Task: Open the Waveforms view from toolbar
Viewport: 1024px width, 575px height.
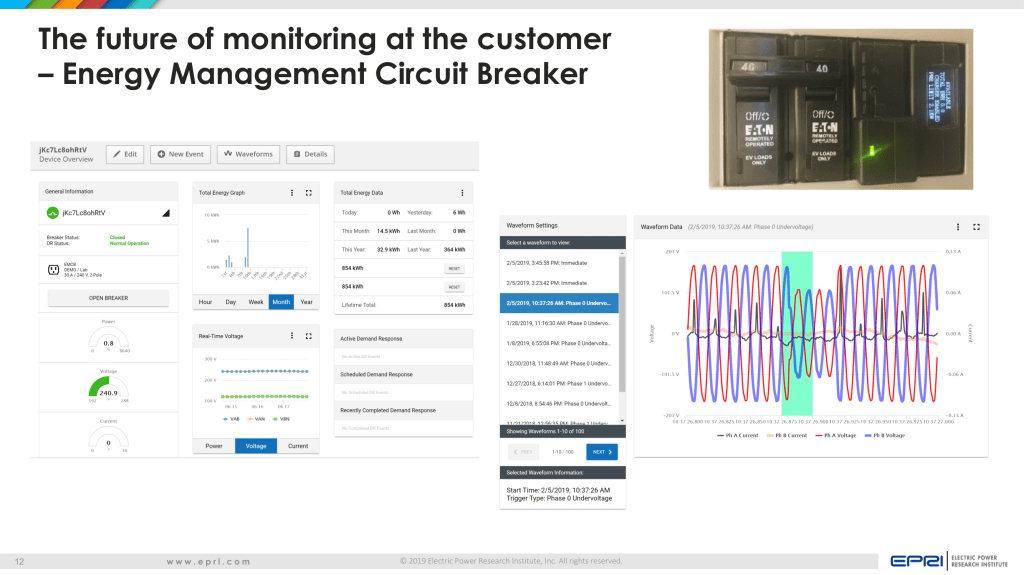Action: coord(248,154)
